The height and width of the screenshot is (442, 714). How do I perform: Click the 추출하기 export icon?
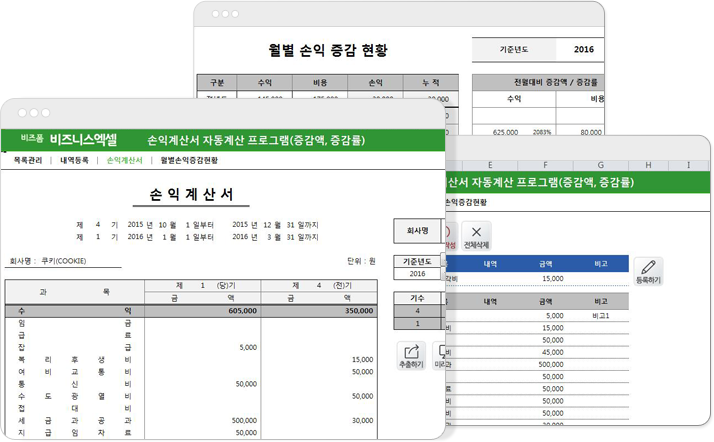[x=411, y=356]
